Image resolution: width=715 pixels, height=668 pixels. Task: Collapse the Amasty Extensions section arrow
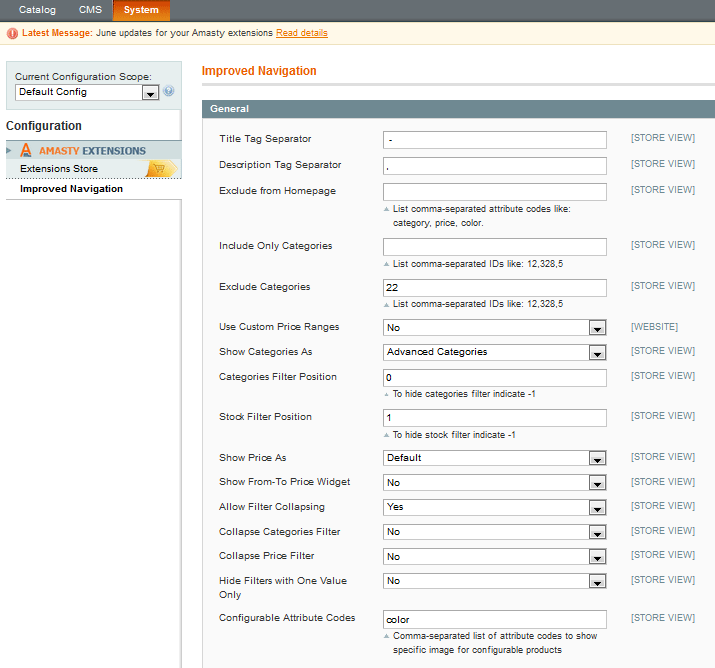click(9, 150)
